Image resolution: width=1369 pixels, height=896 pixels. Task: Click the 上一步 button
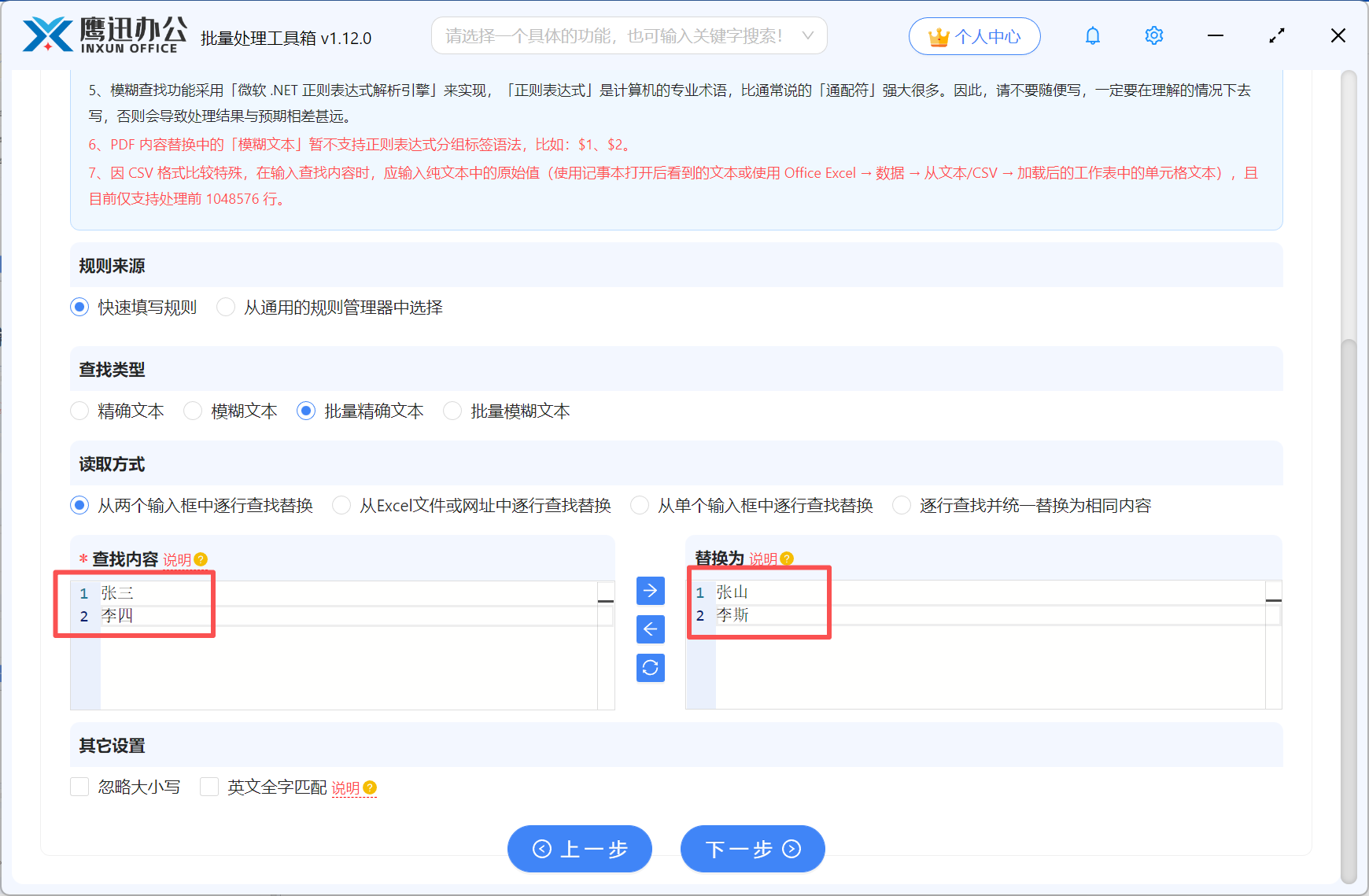pos(580,849)
